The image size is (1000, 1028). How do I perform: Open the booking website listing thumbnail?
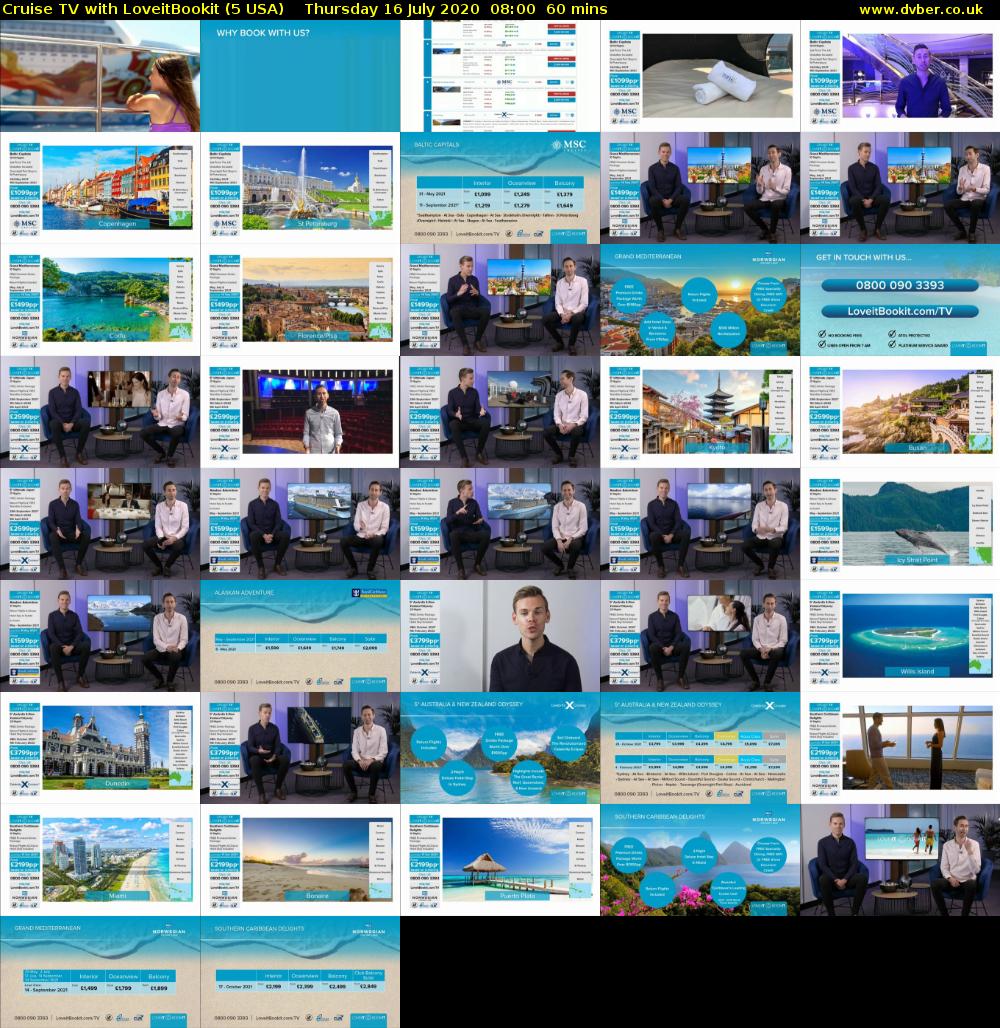500,75
